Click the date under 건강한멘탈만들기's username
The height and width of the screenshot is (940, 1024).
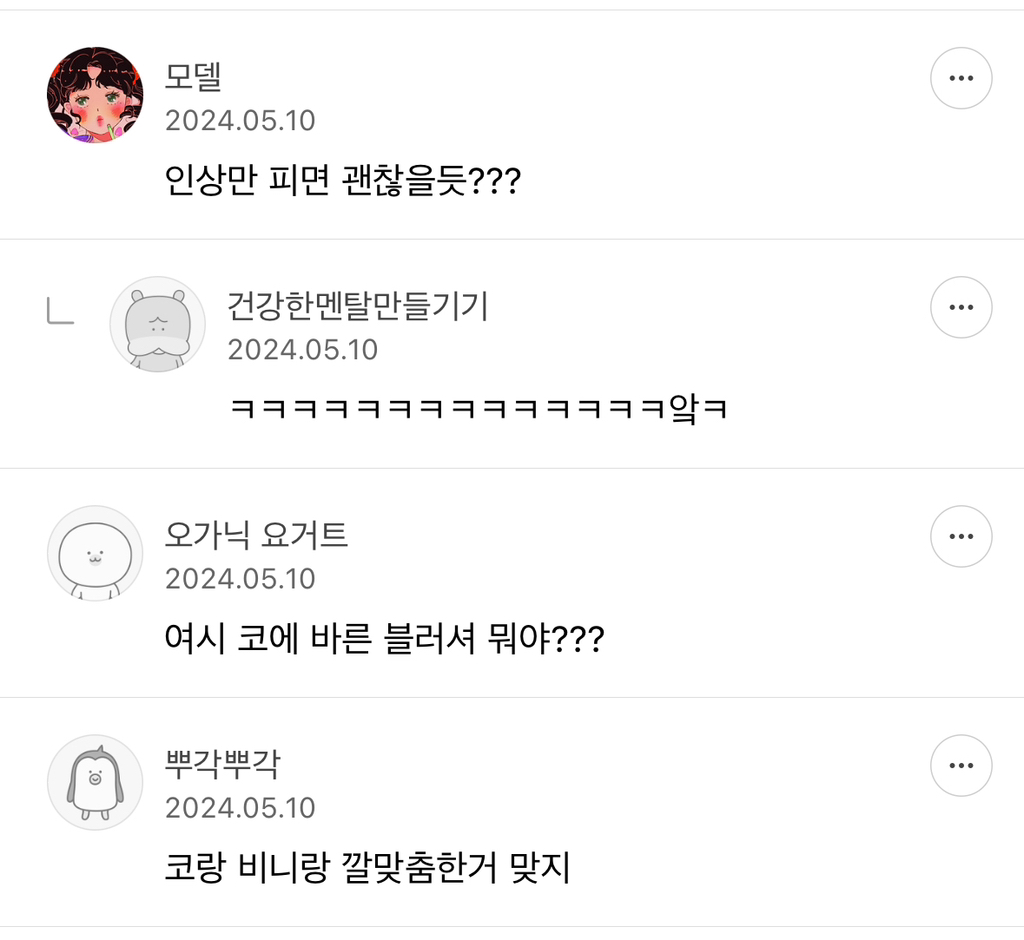[x=302, y=350]
